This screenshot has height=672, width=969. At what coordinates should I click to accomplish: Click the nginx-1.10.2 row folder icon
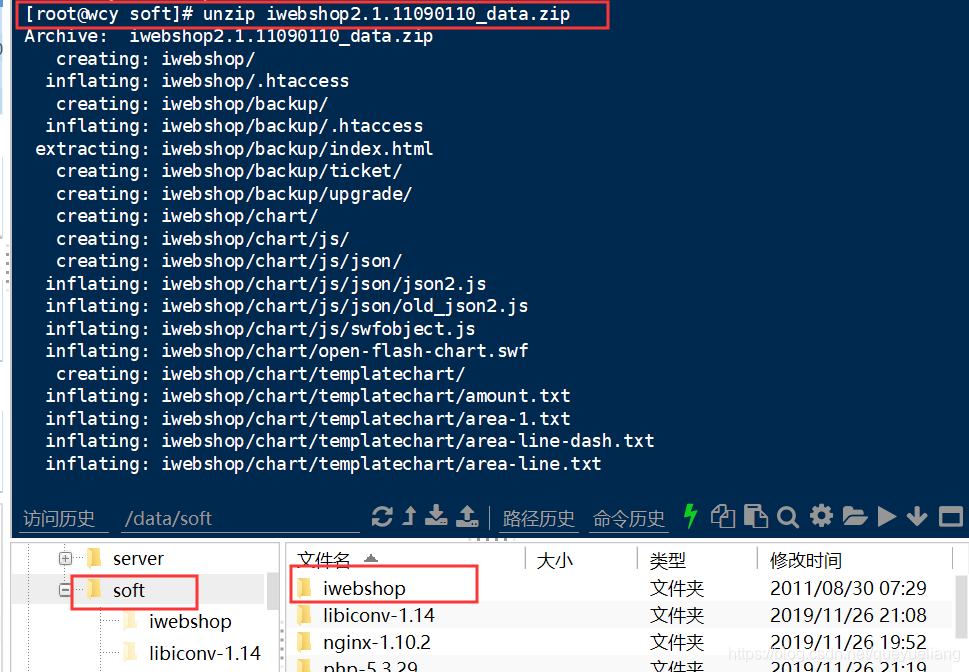click(x=304, y=642)
